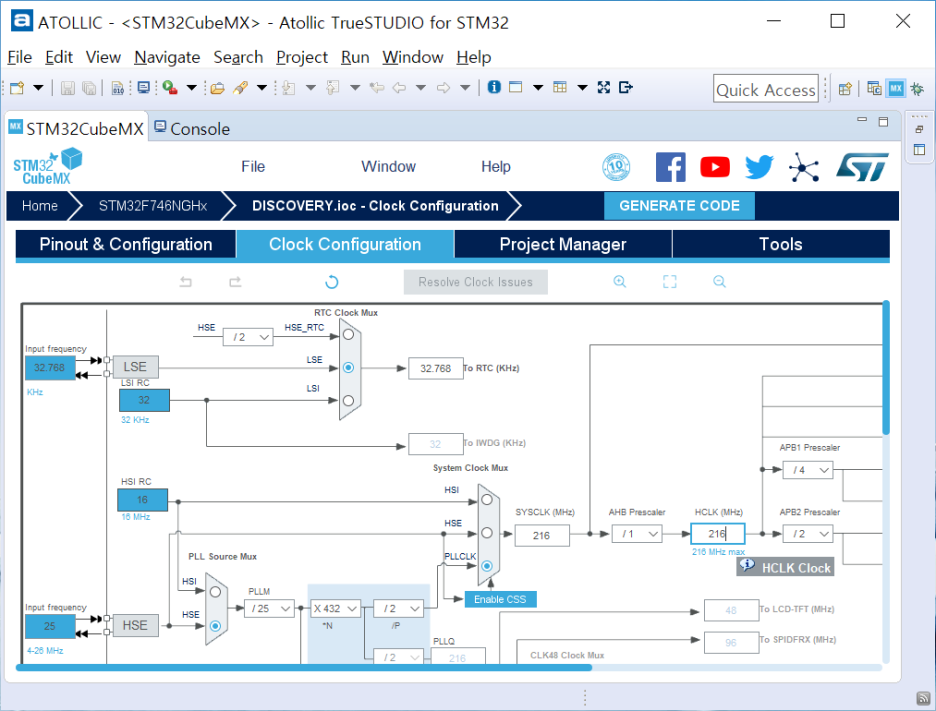
Task: Select HSI in PLL Source Mux
Action: tap(215, 592)
